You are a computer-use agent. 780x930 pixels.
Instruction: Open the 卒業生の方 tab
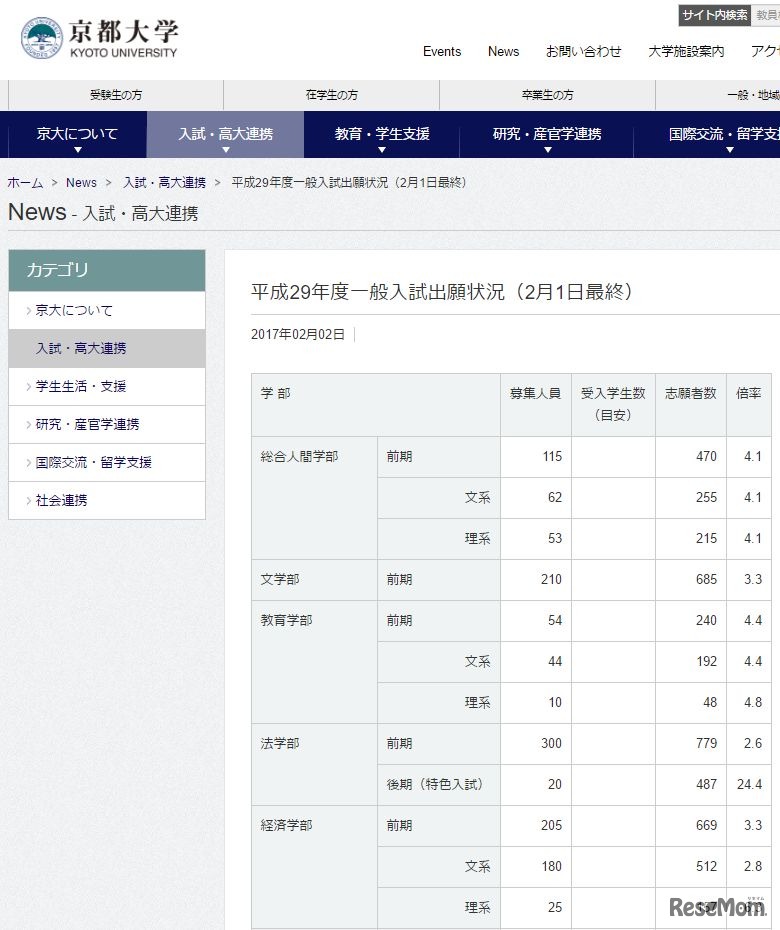coord(547,95)
